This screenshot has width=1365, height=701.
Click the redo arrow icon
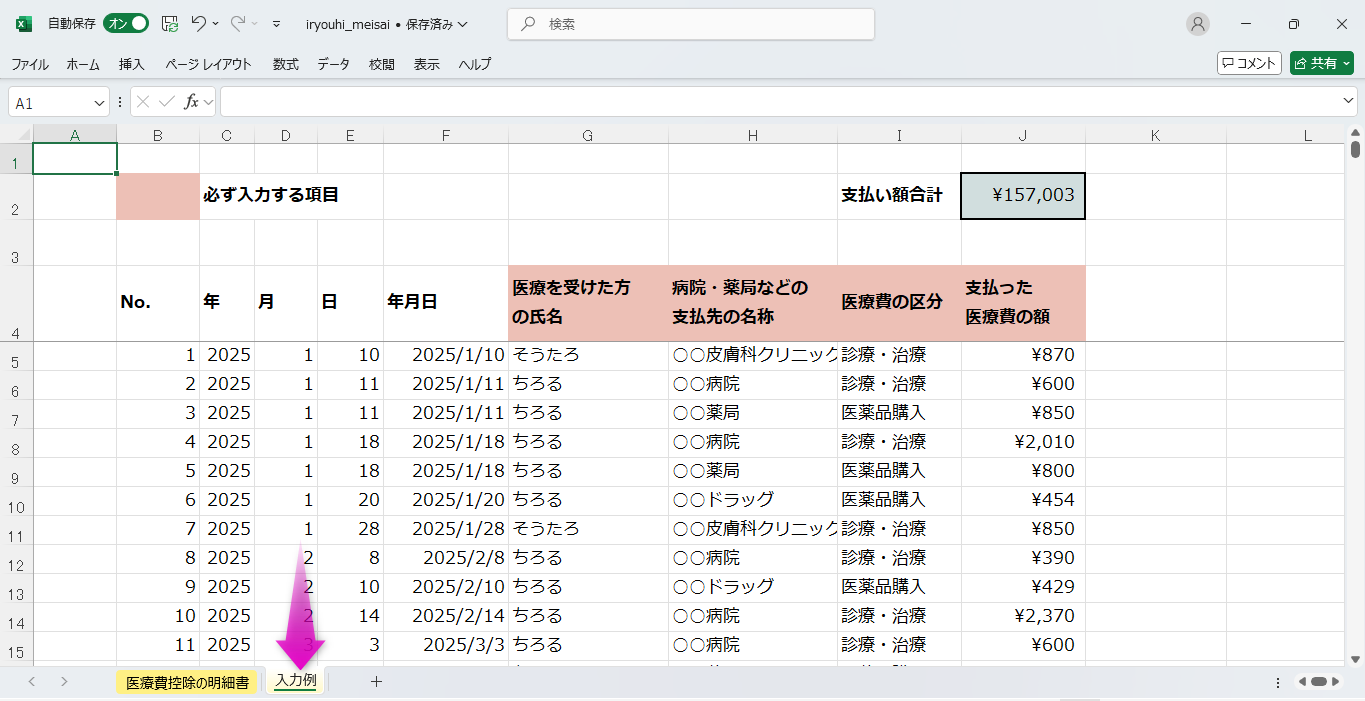(238, 23)
